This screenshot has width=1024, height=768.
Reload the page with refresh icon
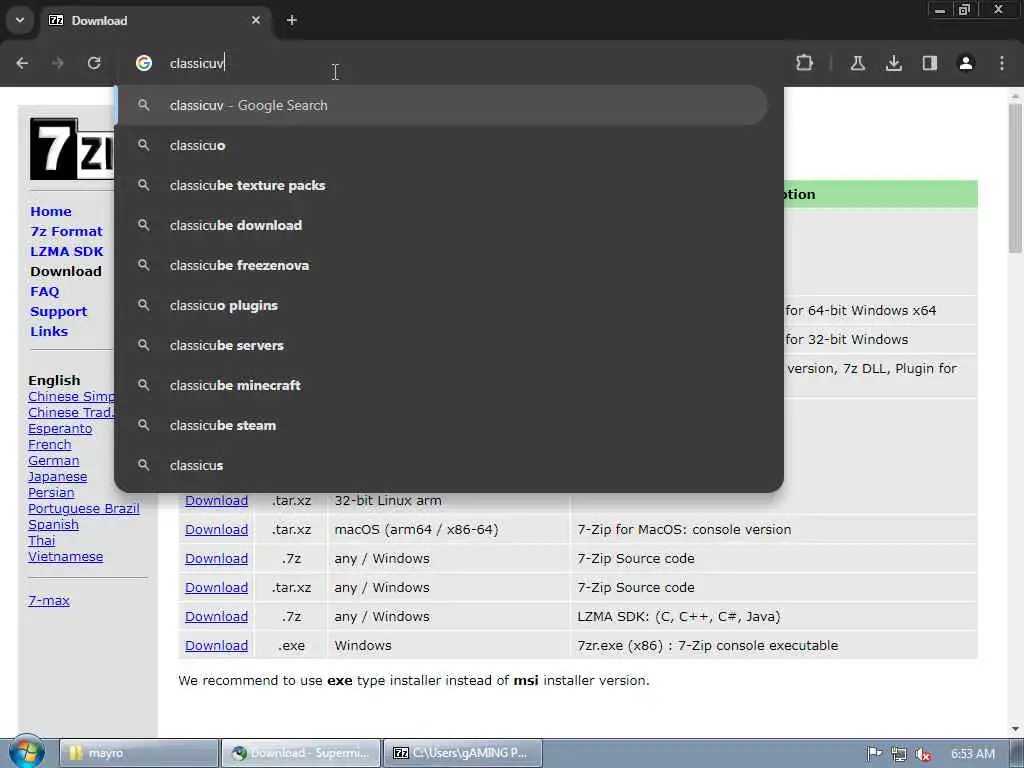tap(94, 63)
